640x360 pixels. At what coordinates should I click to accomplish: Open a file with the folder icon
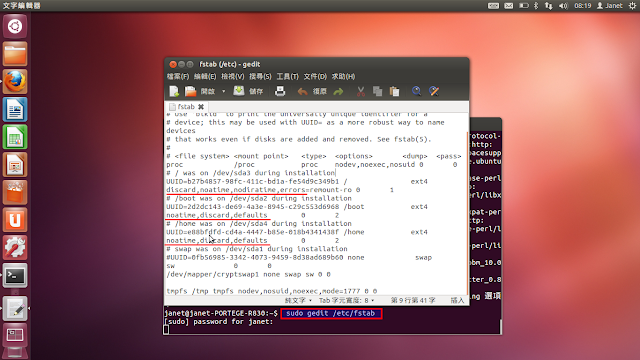pyautogui.click(x=191, y=91)
